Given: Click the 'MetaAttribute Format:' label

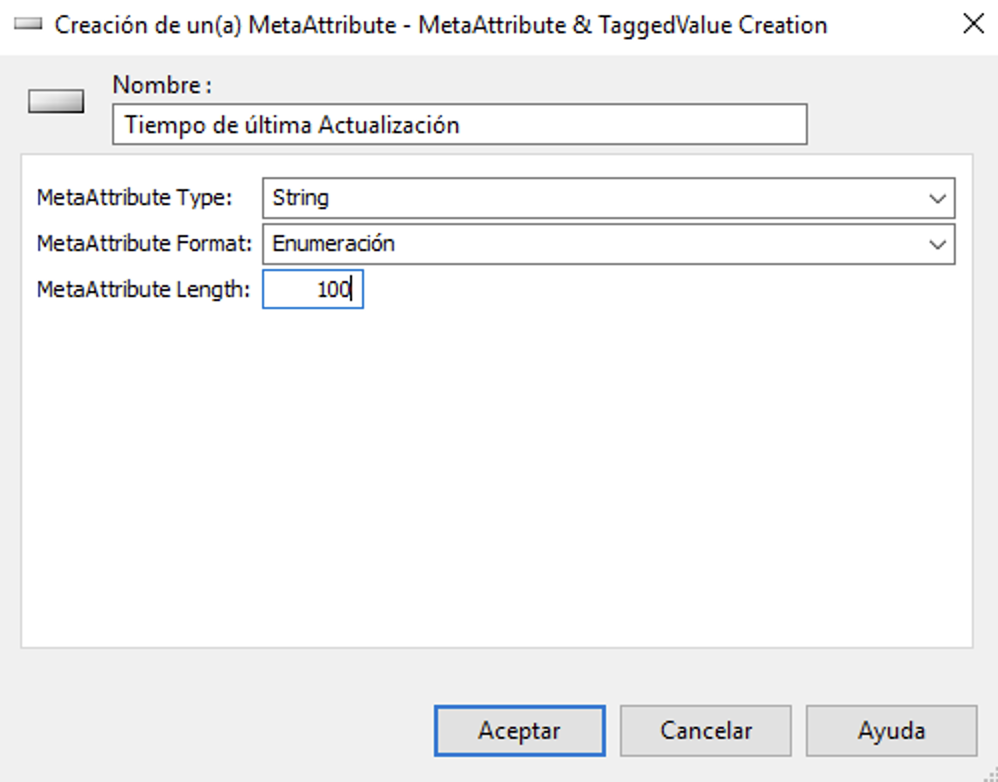Looking at the screenshot, I should (x=144, y=244).
